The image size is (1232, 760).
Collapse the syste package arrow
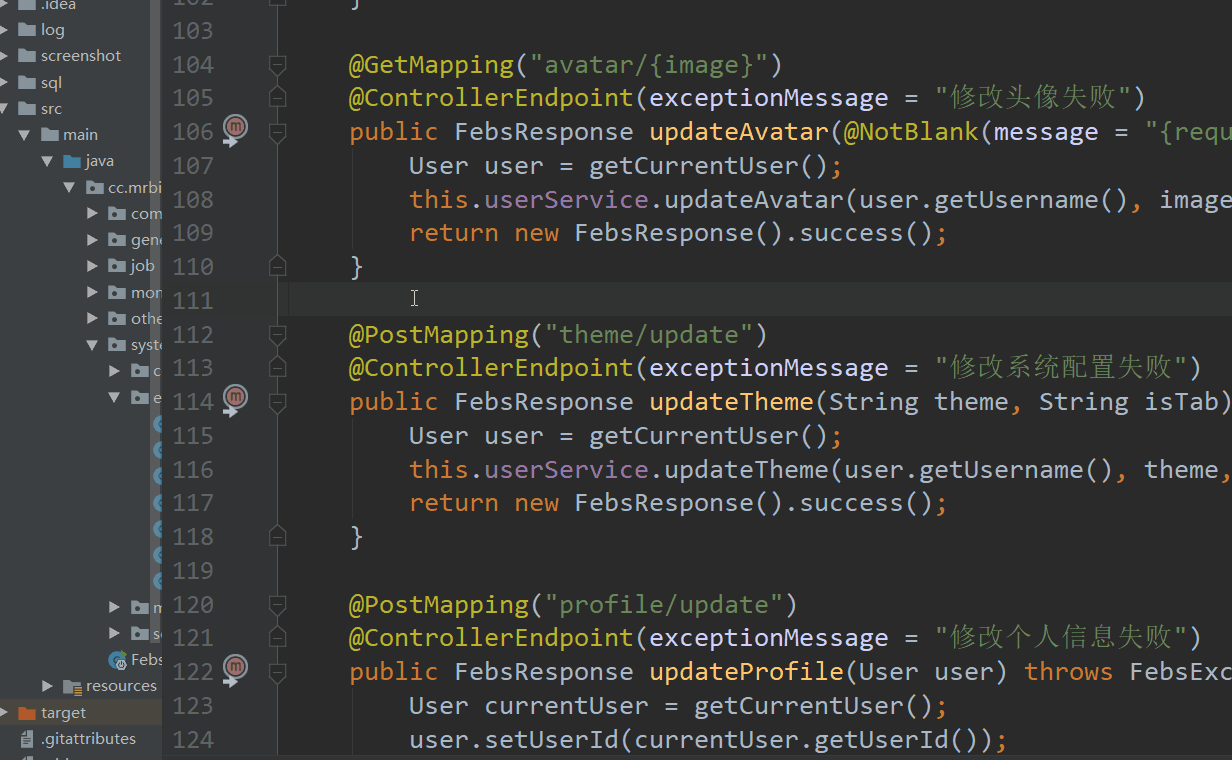click(92, 345)
